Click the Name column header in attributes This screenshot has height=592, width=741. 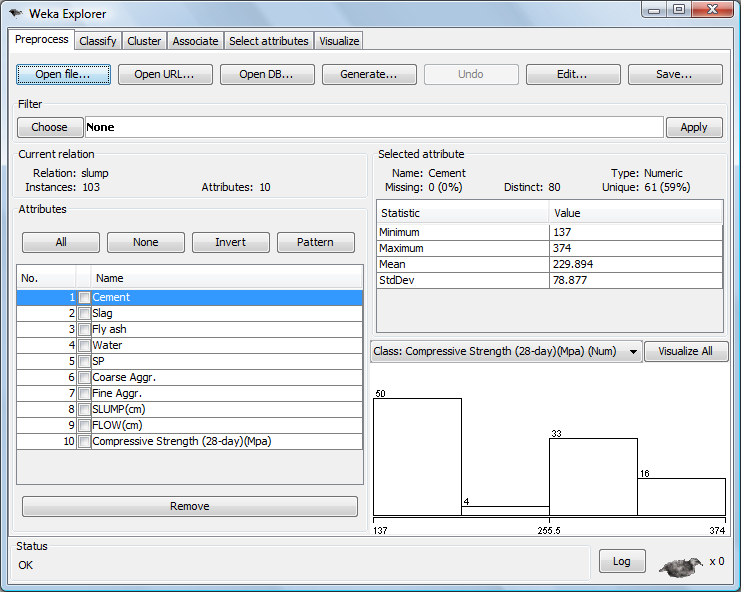[x=227, y=279]
